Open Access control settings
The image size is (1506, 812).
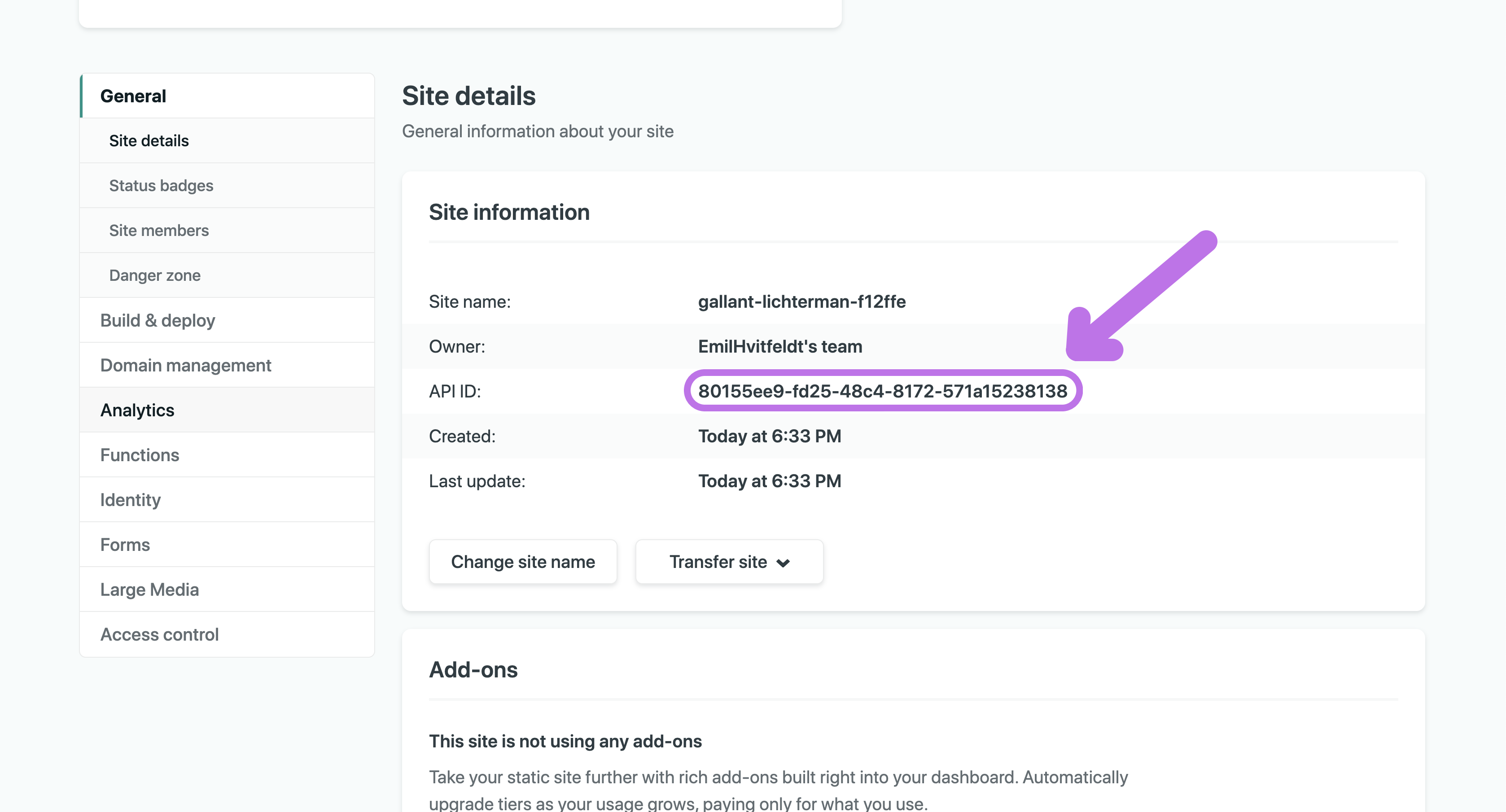tap(227, 634)
